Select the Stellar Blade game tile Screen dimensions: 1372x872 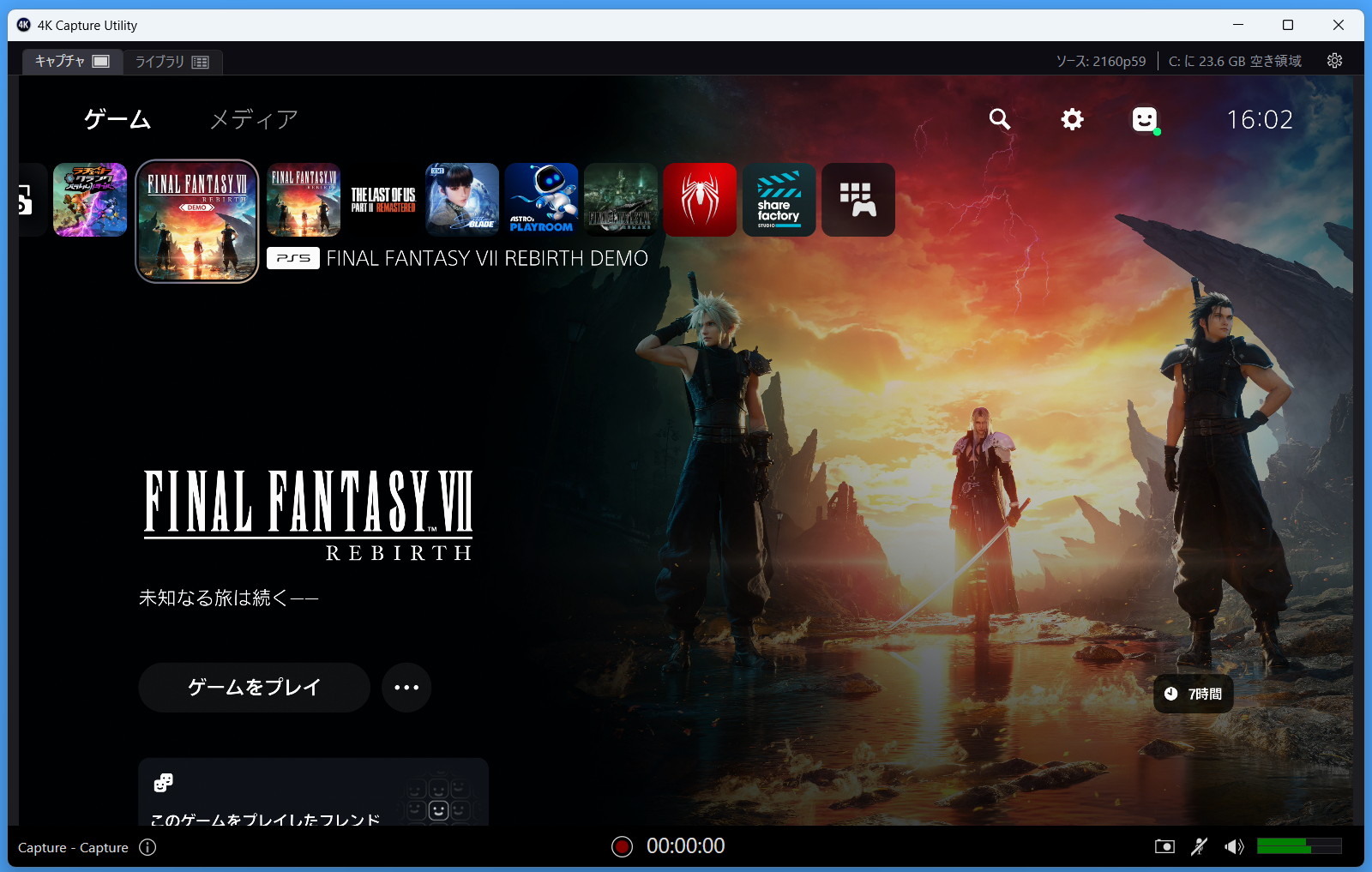(x=462, y=200)
